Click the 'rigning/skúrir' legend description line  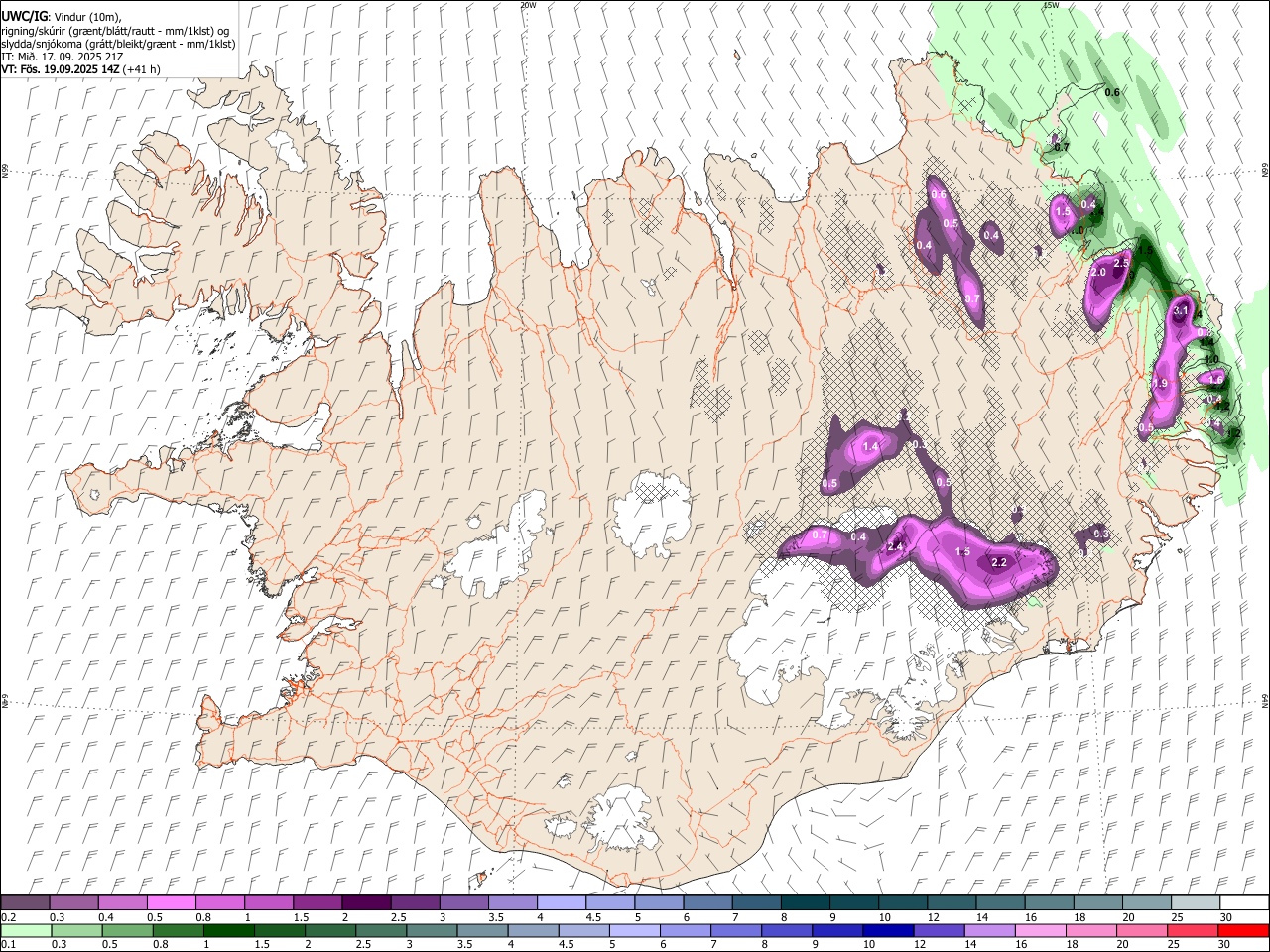(115, 31)
